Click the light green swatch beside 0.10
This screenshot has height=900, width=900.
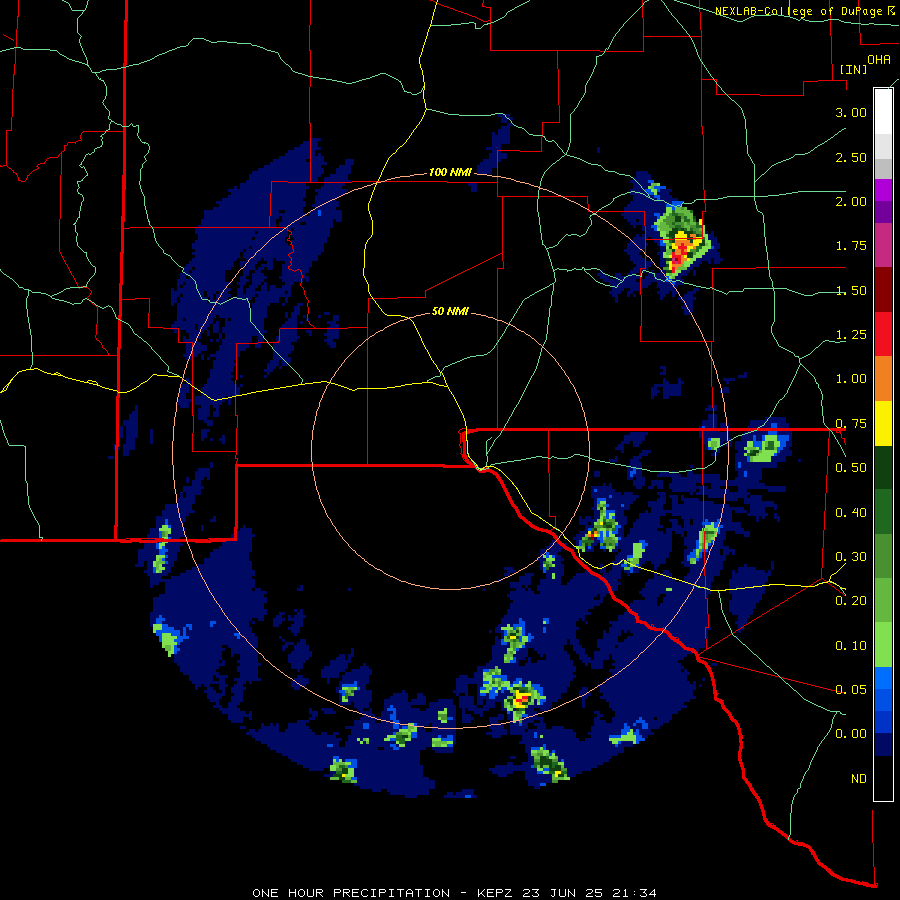pos(883,645)
